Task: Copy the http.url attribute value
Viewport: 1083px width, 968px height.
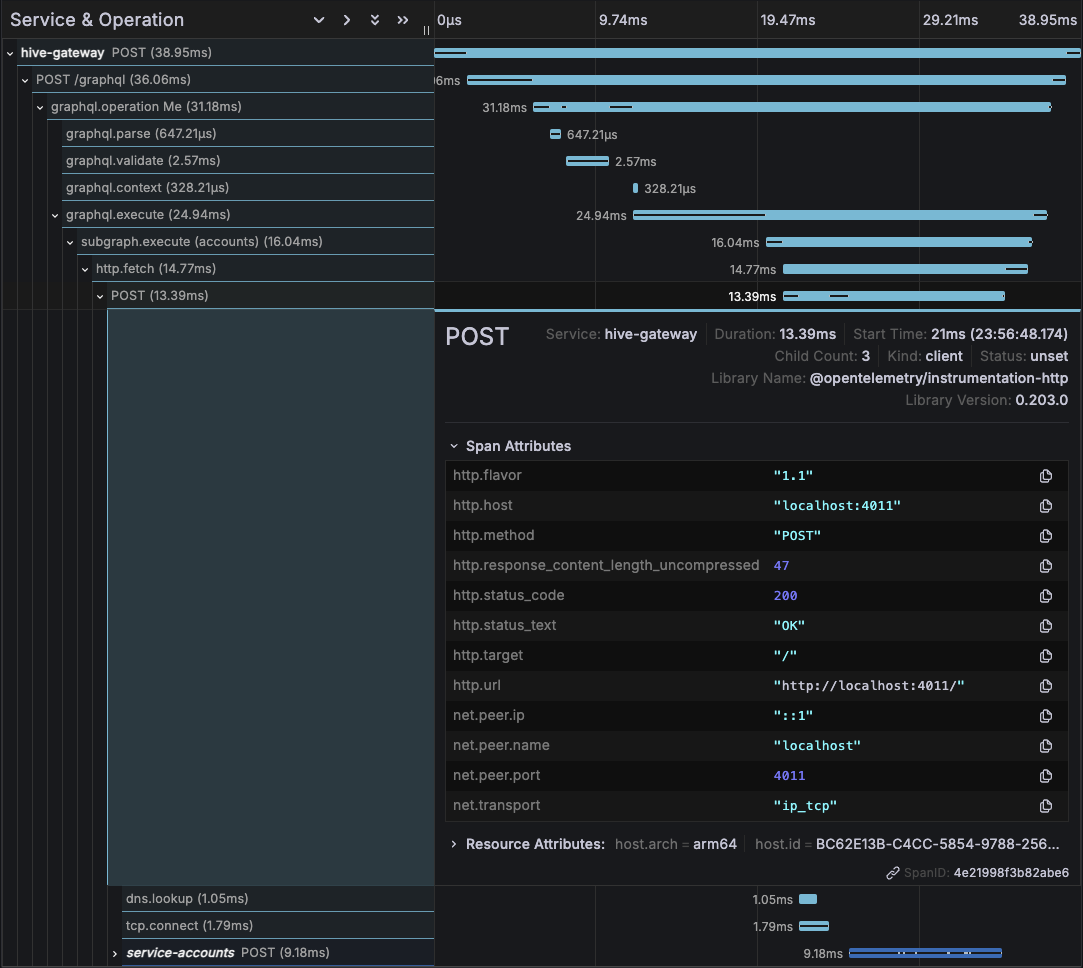Action: 1046,685
